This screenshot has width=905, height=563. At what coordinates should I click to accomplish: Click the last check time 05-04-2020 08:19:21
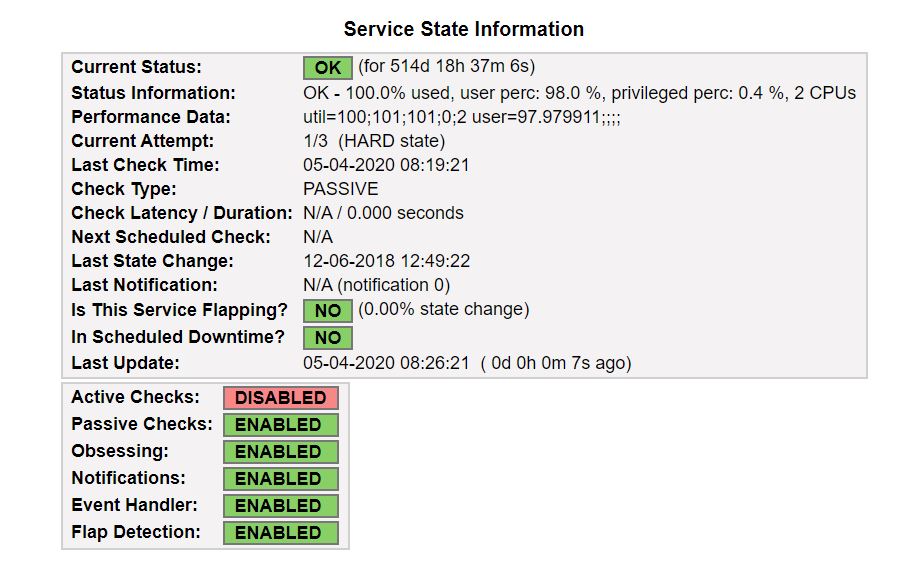[386, 165]
